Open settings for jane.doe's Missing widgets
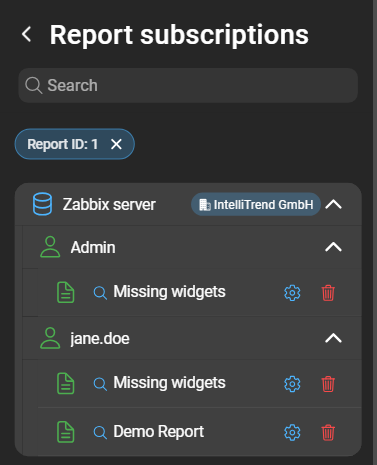Screen dimensions: 377x465 [x=292, y=384]
